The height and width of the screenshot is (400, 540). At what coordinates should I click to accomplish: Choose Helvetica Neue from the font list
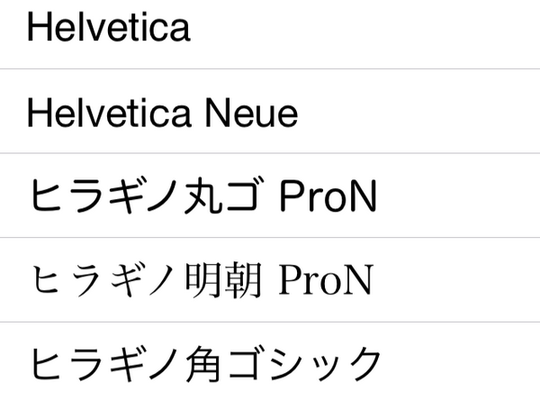(270, 111)
